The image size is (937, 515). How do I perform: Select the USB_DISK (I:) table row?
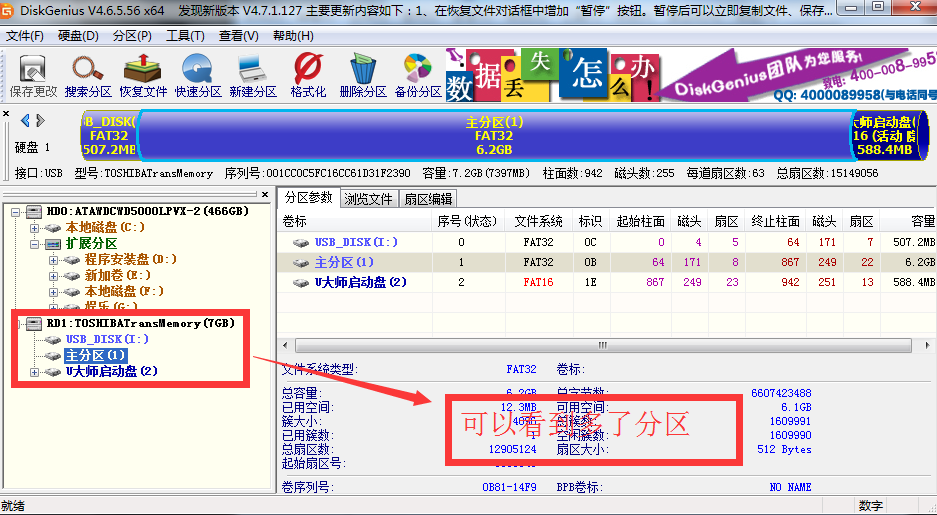607,242
